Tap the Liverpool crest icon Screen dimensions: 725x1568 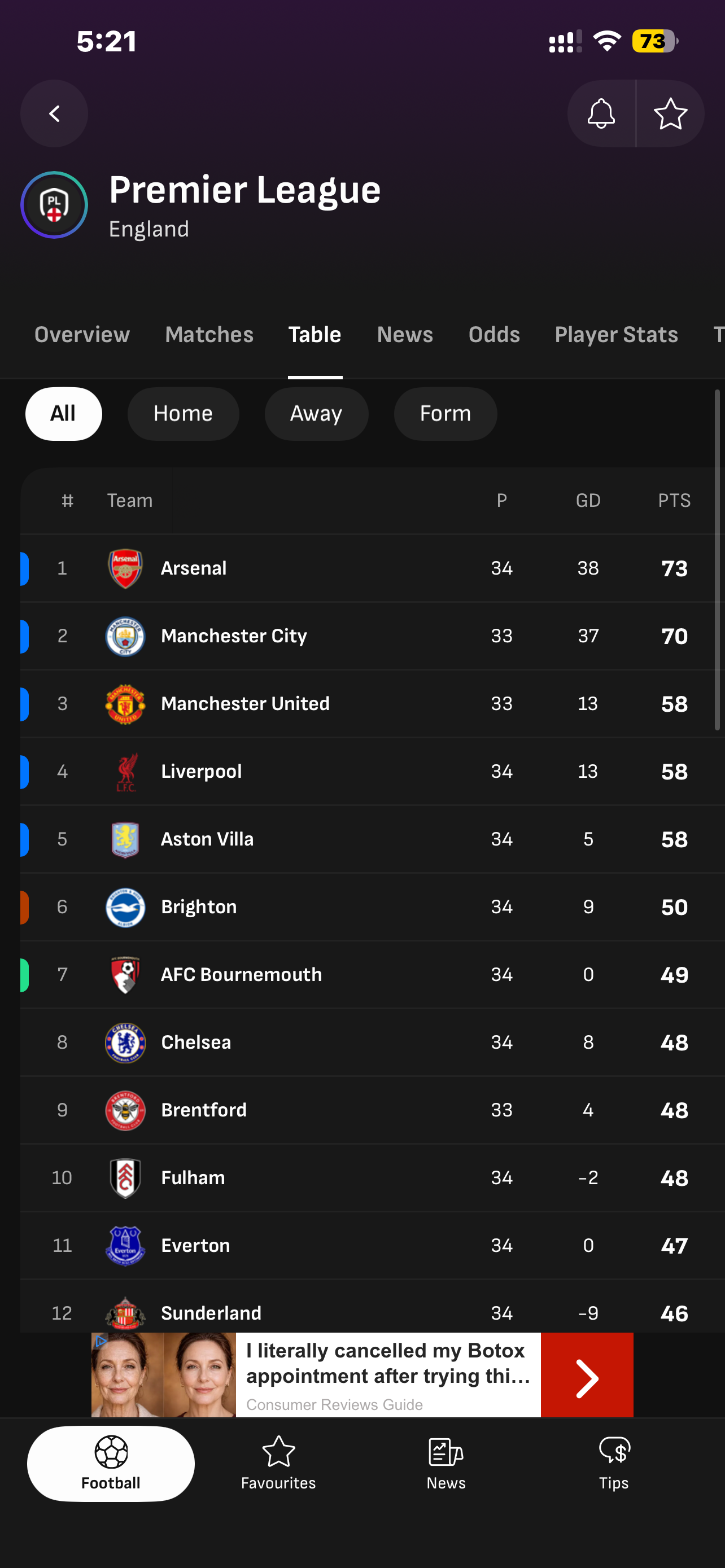click(x=125, y=772)
